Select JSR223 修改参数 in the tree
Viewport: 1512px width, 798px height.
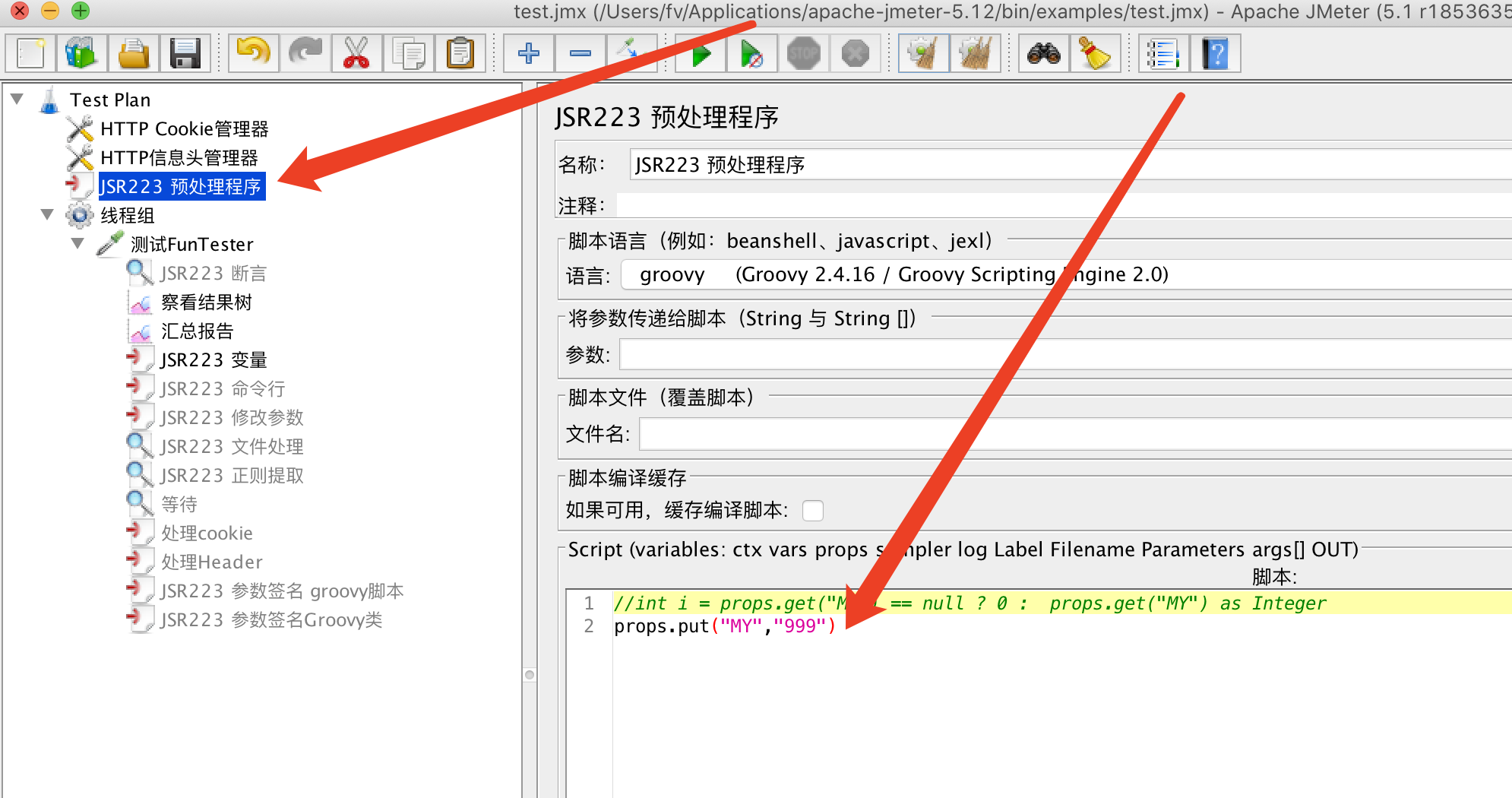click(232, 418)
